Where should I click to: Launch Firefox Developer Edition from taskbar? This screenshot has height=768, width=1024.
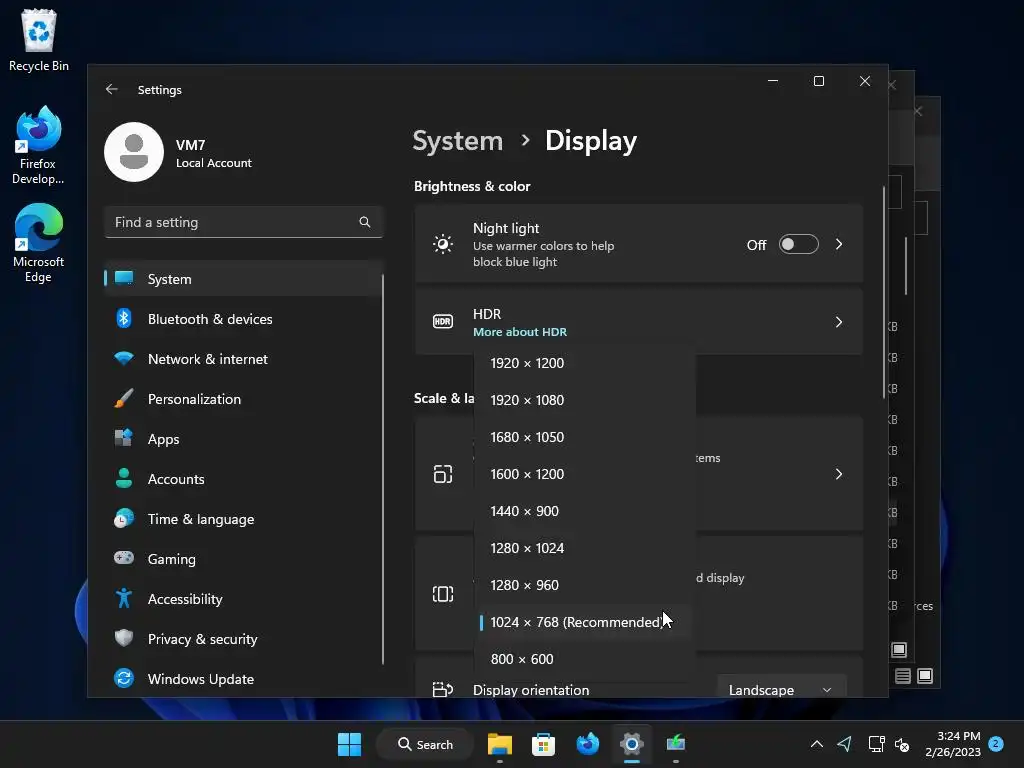(x=588, y=744)
